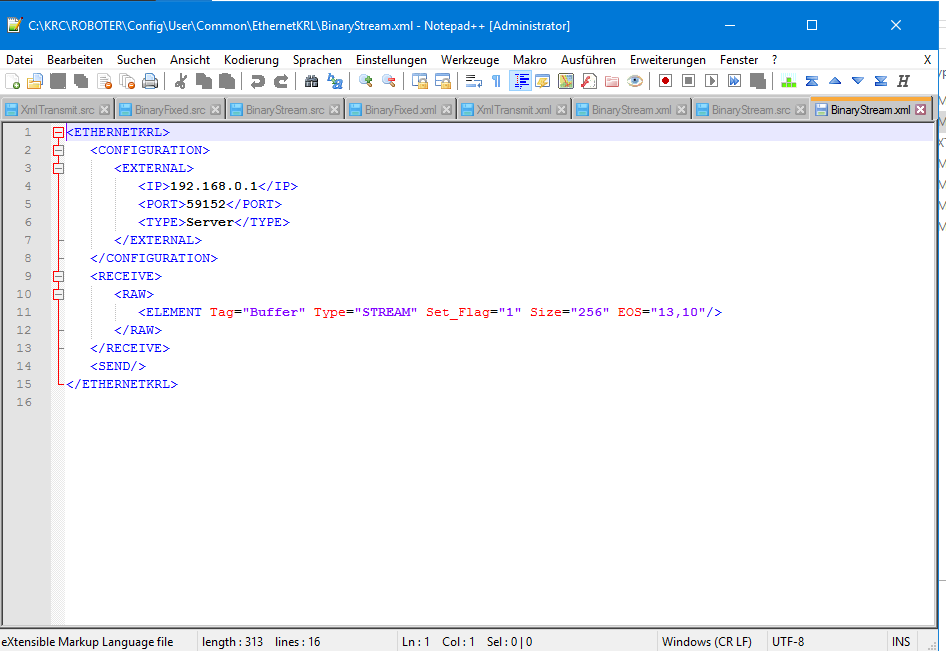Click the IP value 192.168.0.1
Viewport: 946px width, 651px height.
tap(214, 186)
